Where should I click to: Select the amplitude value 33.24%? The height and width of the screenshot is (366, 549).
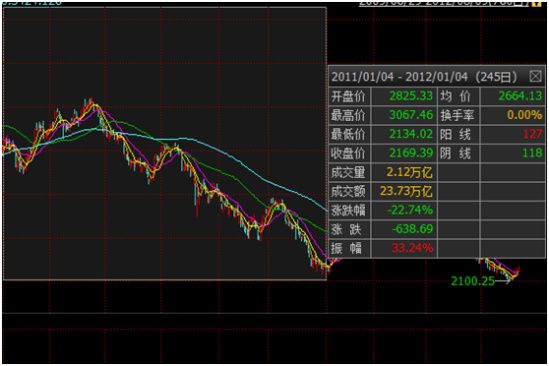tap(412, 248)
